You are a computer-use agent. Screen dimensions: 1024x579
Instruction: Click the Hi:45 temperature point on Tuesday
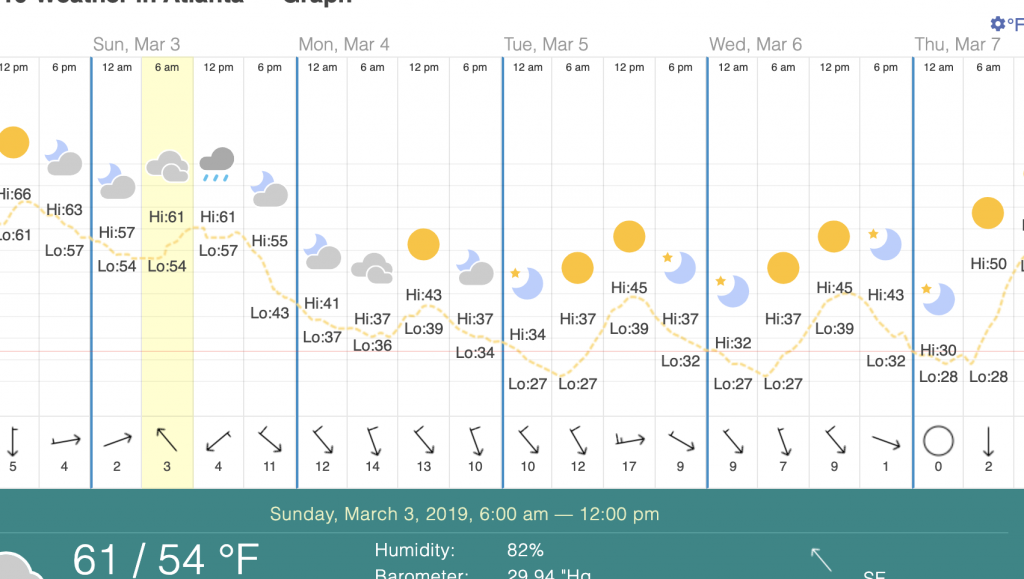(628, 289)
